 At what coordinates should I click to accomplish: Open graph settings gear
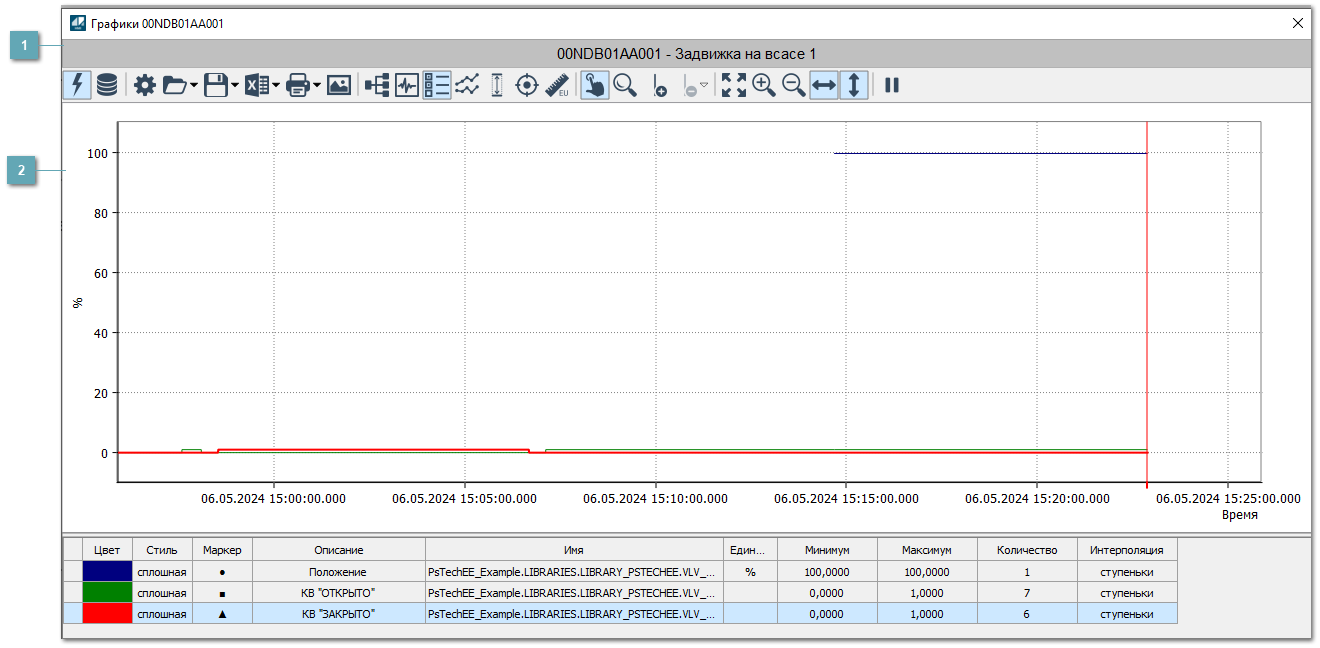click(145, 85)
